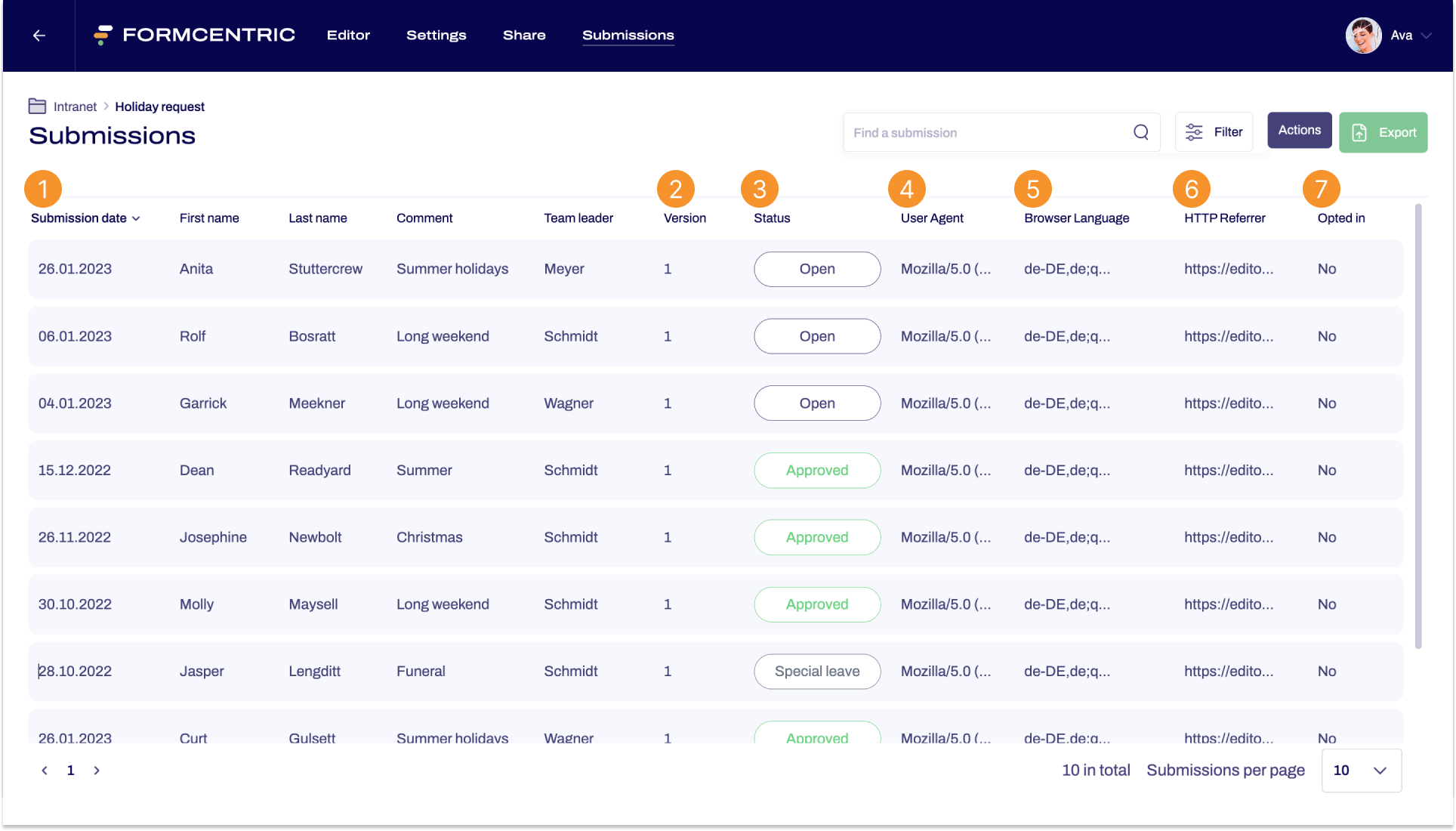Expand the Ava user menu
This screenshot has width=1456, height=831.
point(1426,36)
